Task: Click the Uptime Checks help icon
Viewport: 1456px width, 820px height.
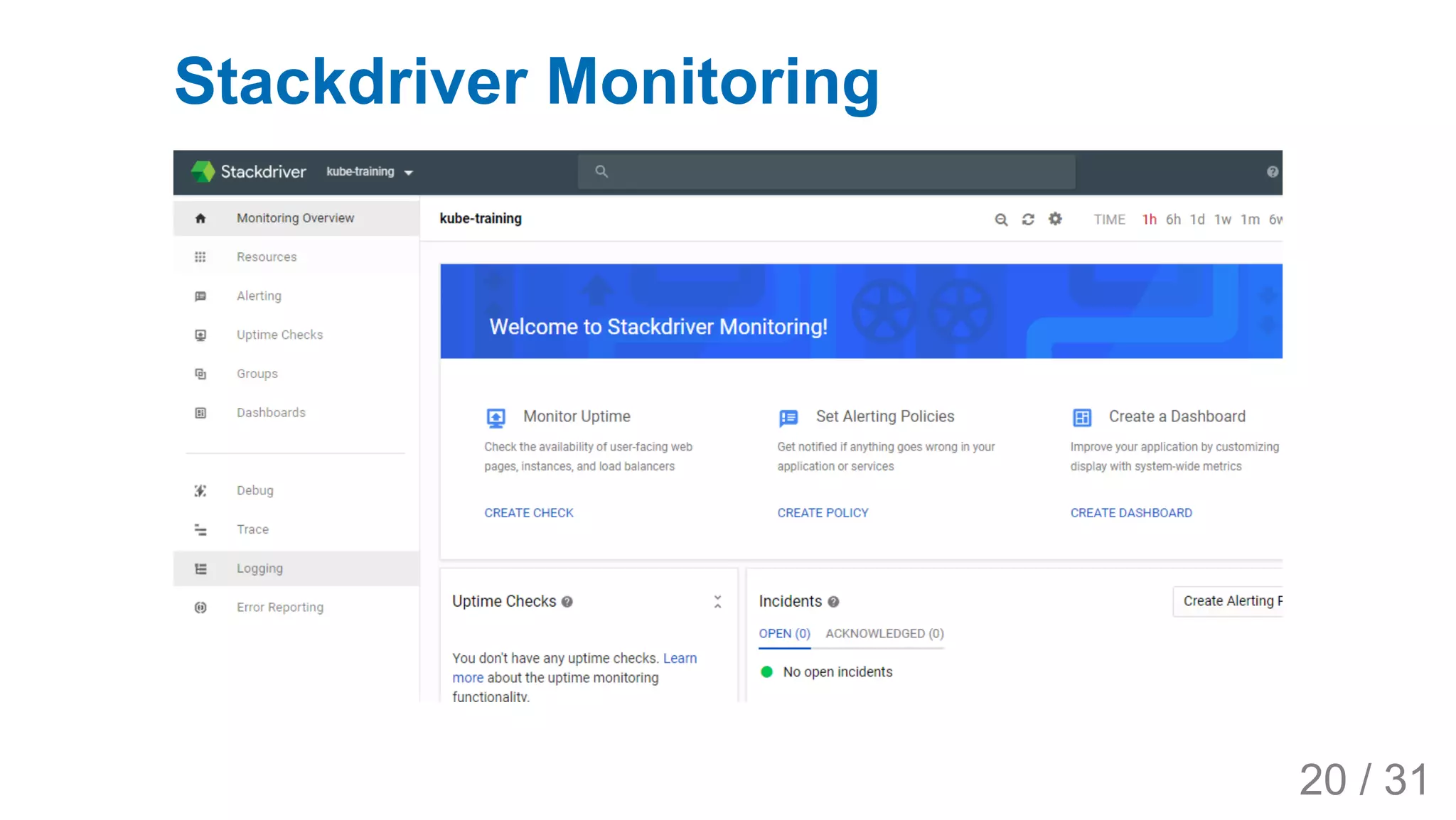Action: (567, 602)
